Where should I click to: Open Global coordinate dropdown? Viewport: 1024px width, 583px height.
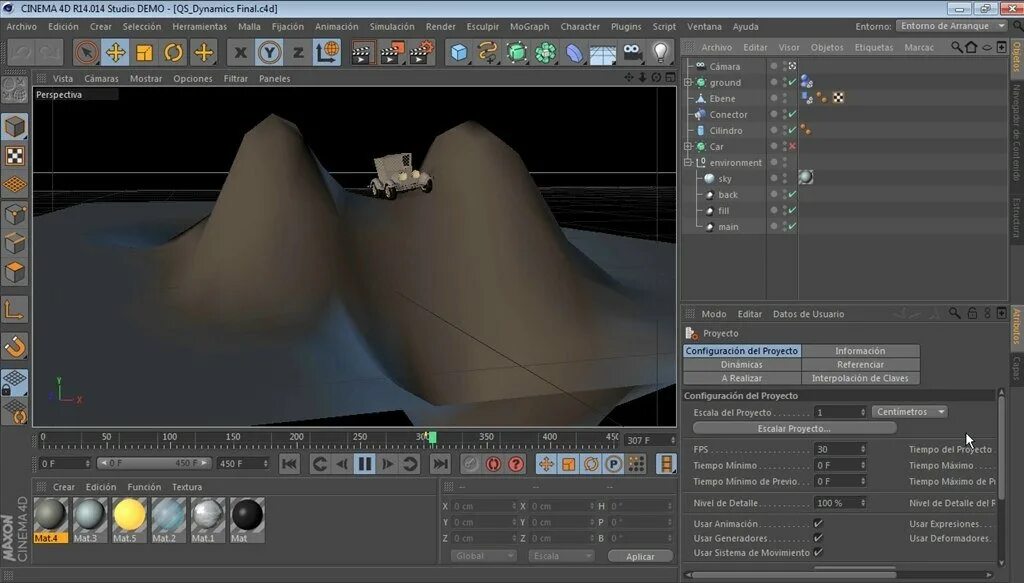[x=483, y=556]
